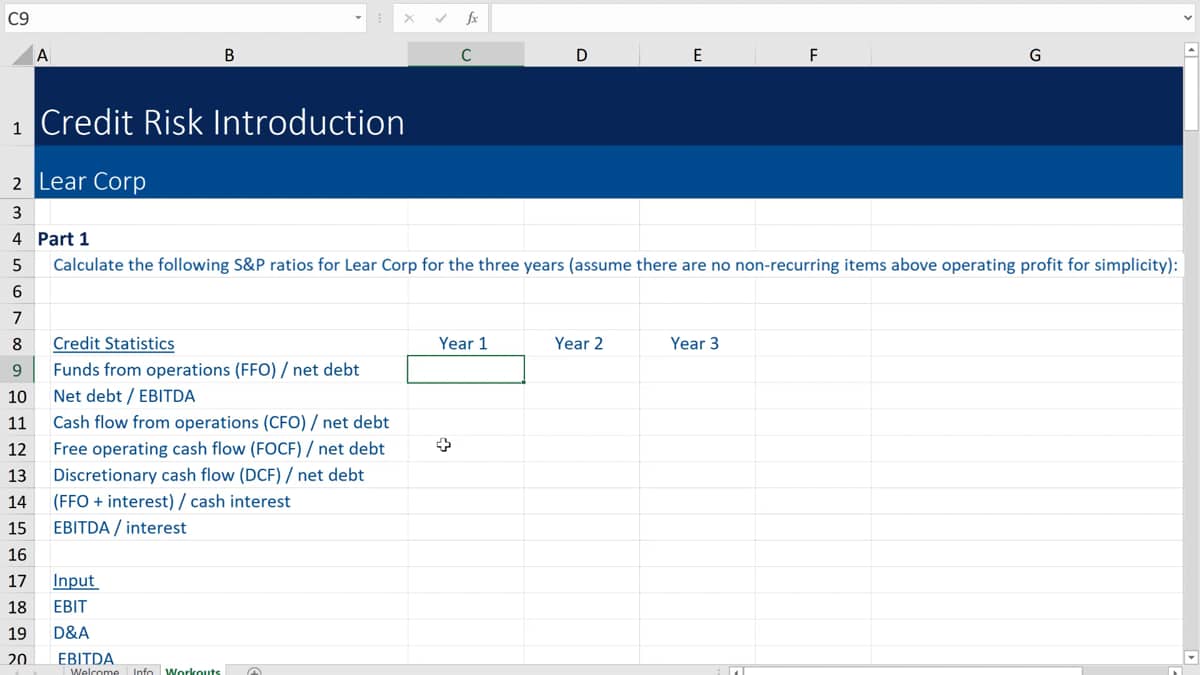Click the 'Part 1' cell
Viewport: 1200px width, 675px height.
[63, 239]
